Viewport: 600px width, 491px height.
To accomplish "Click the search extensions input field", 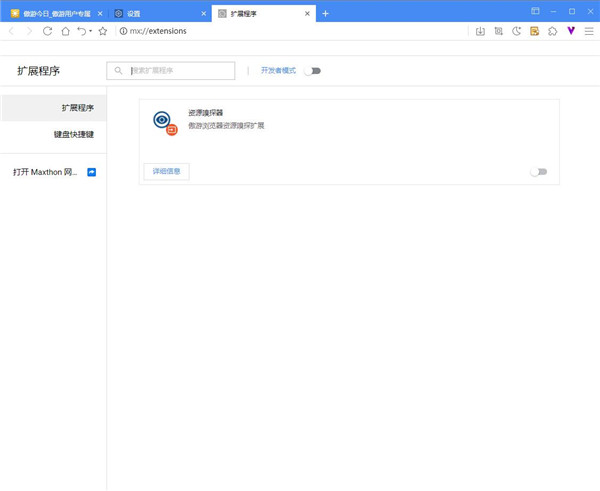I will [171, 71].
